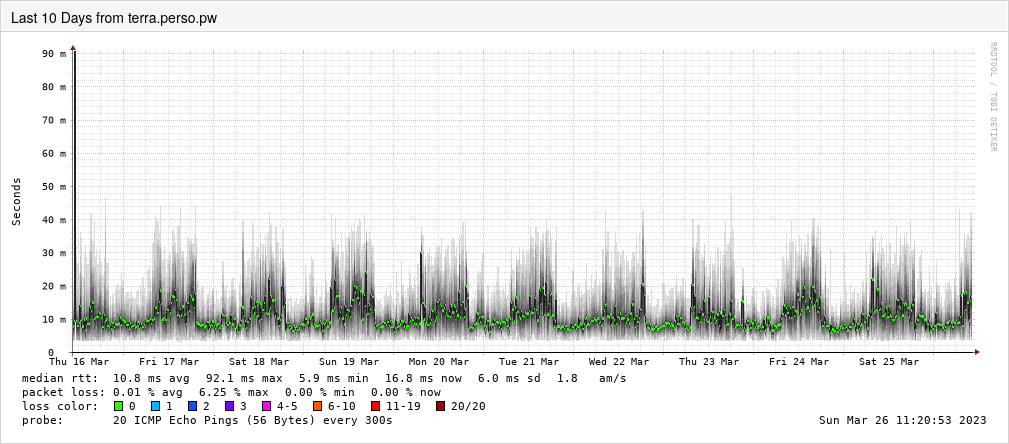The height and width of the screenshot is (444, 1009).
Task: Select the dark blue loss 2 swatch
Action: tap(192, 406)
